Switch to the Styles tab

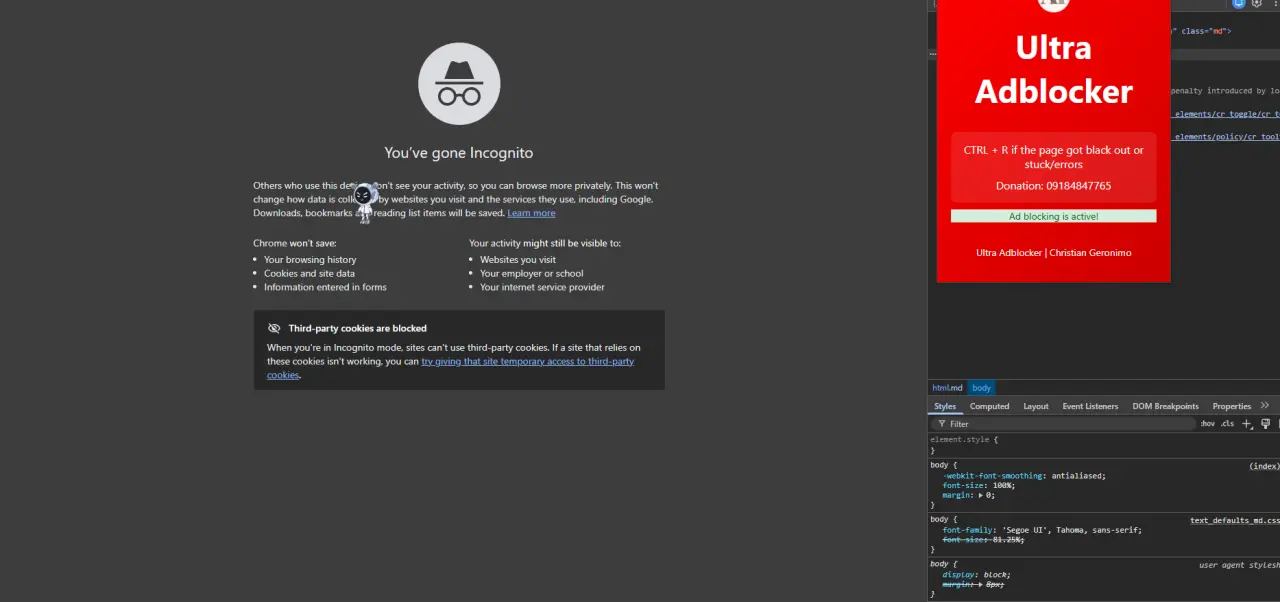tap(945, 406)
